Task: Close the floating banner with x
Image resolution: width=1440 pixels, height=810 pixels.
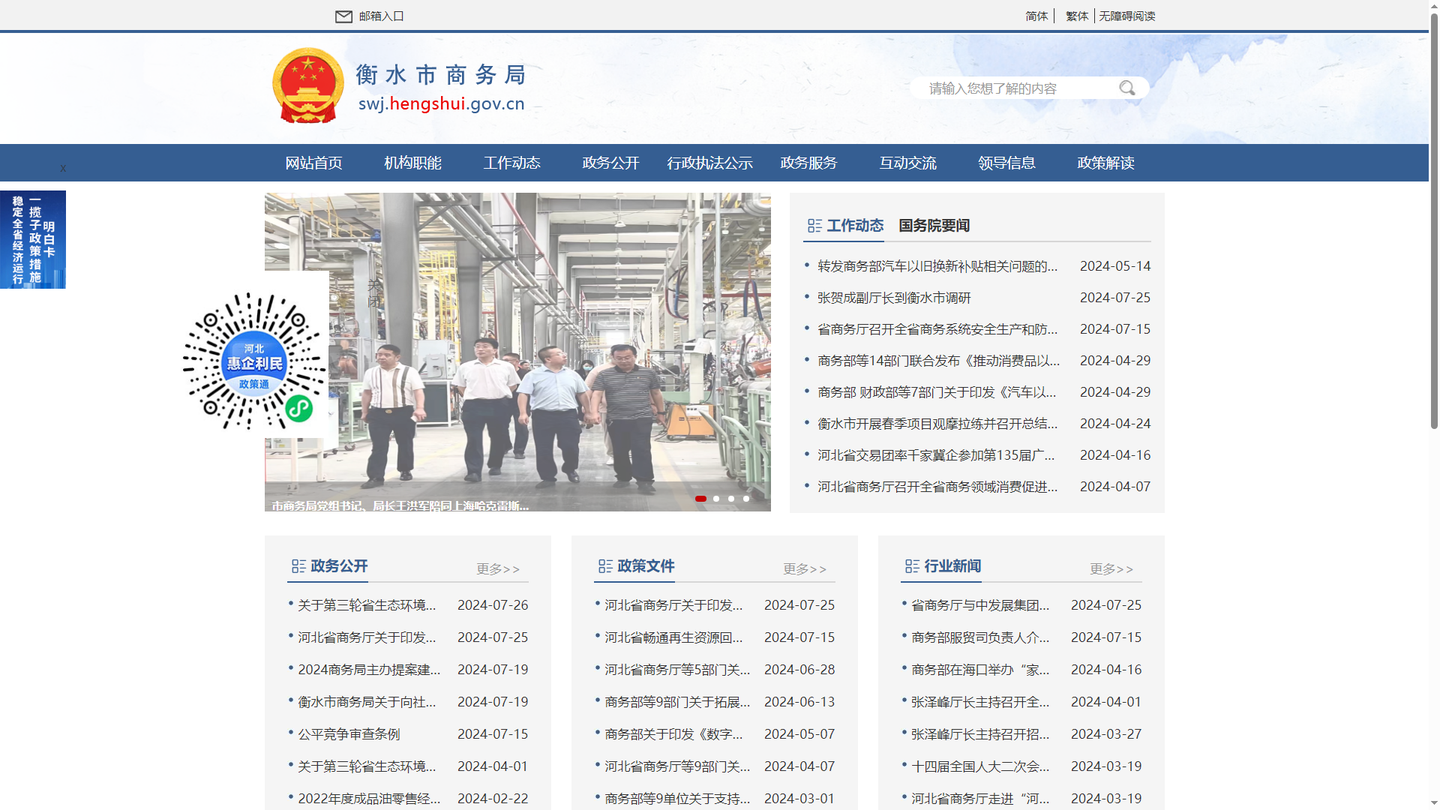Action: pyautogui.click(x=63, y=168)
